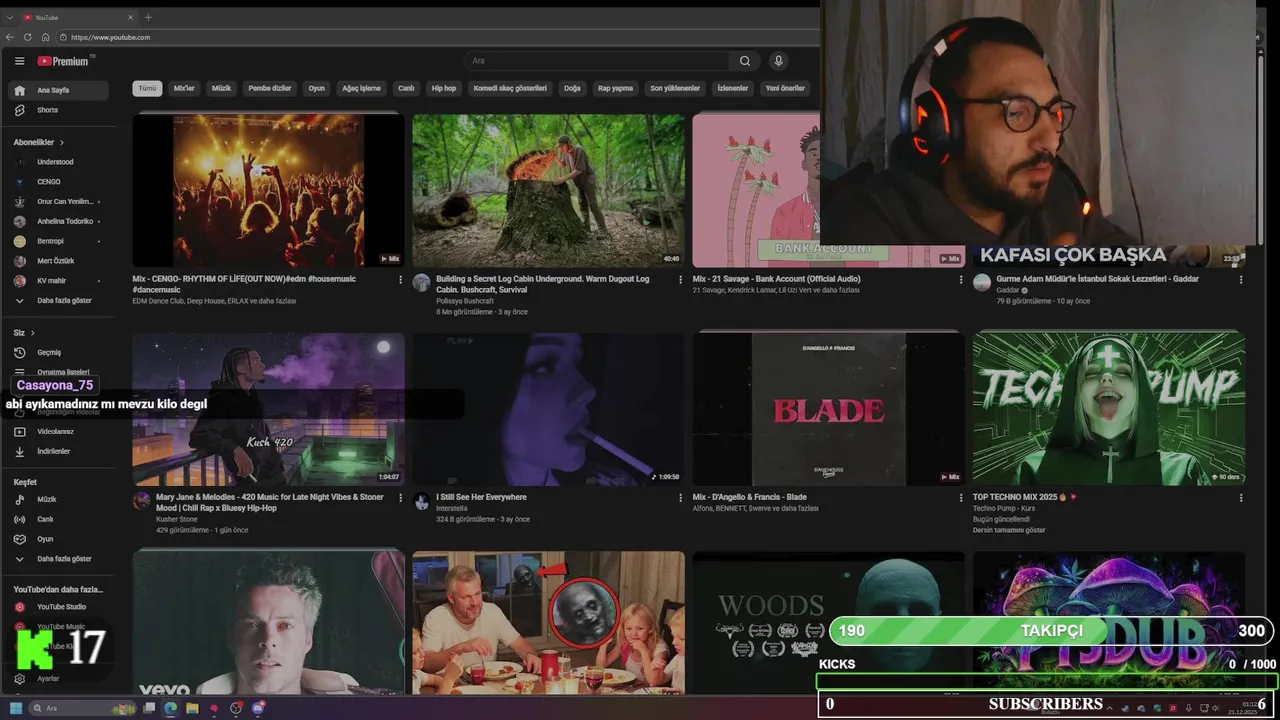The image size is (1280, 720).
Task: Expand Siz section arrow
Action: 32,332
